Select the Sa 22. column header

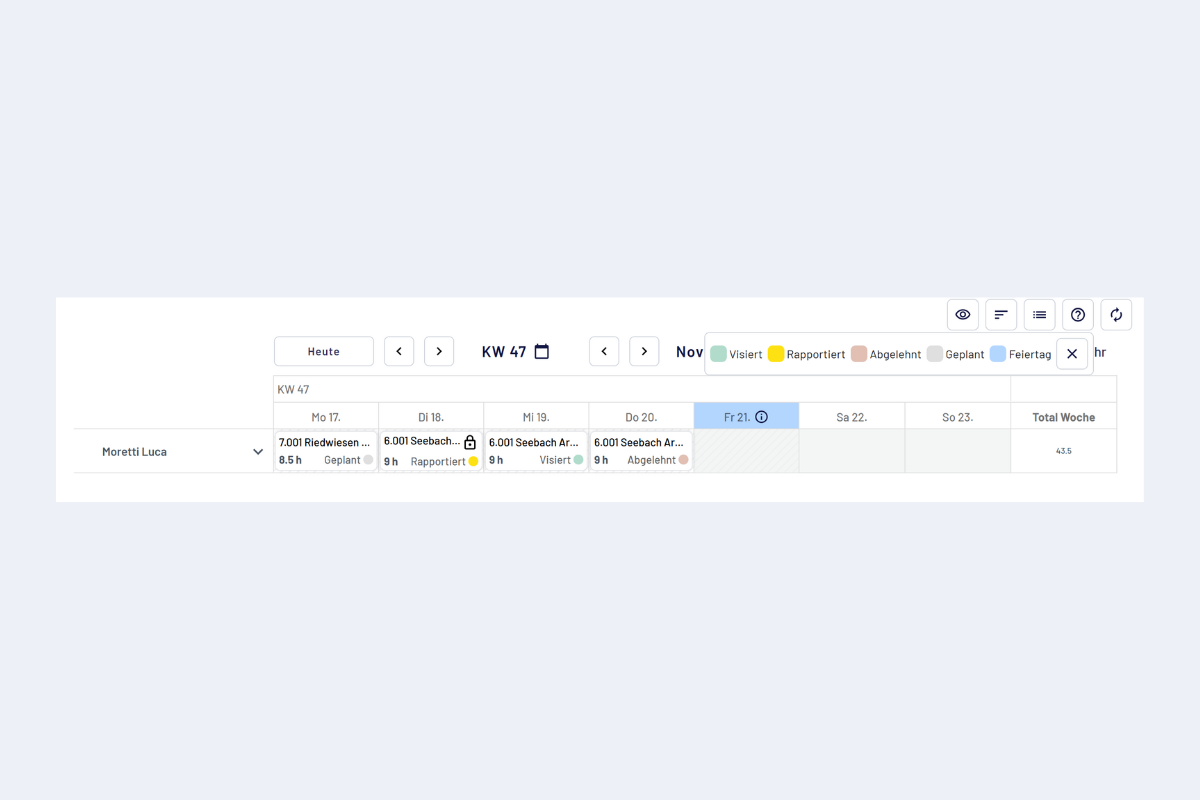(x=851, y=417)
